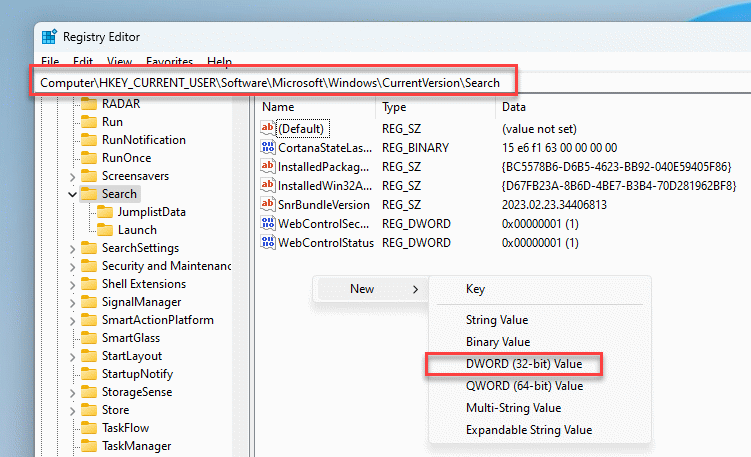Image resolution: width=751 pixels, height=457 pixels.
Task: Open the Help menu
Action: coord(219,61)
